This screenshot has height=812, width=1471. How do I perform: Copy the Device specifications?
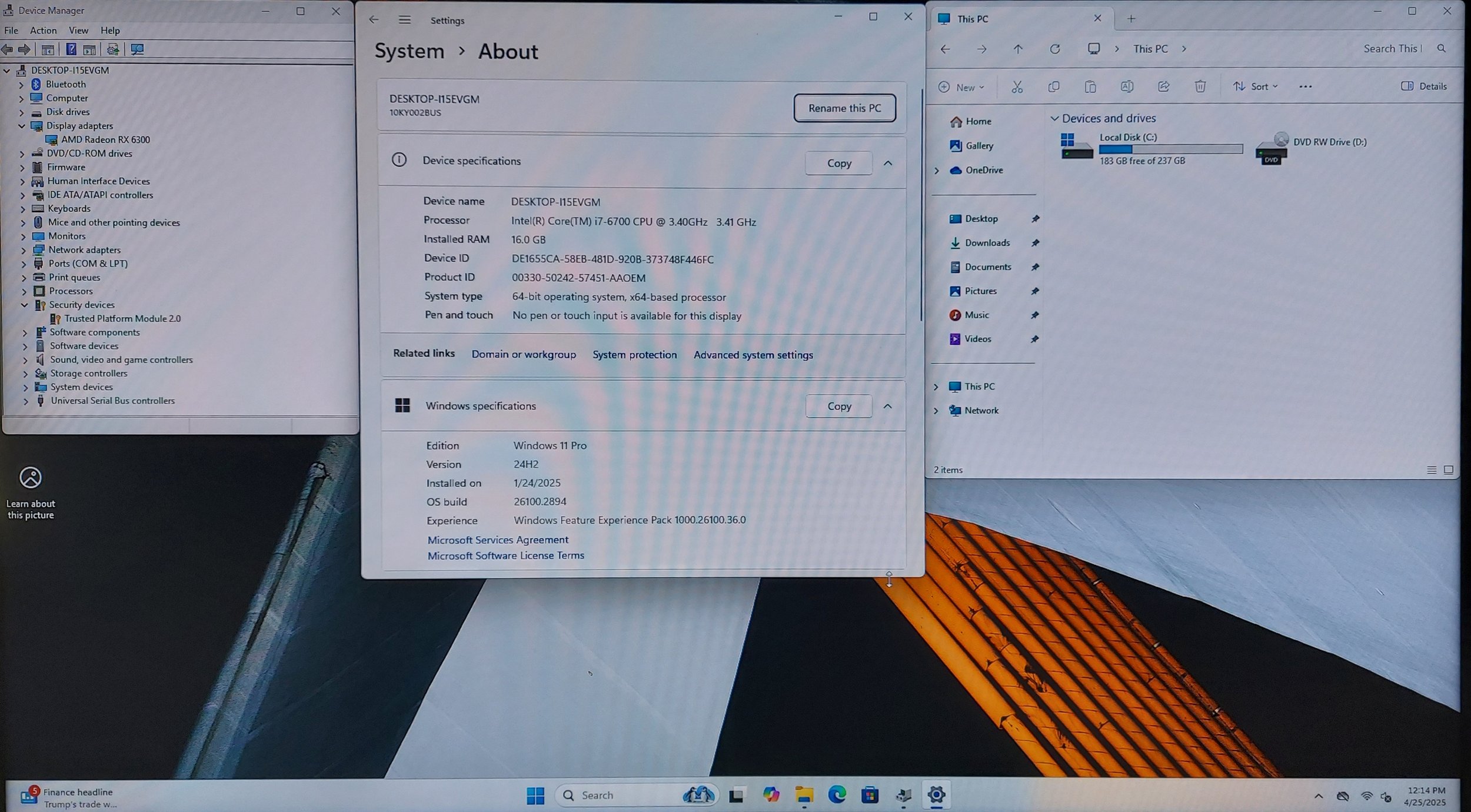pyautogui.click(x=838, y=164)
